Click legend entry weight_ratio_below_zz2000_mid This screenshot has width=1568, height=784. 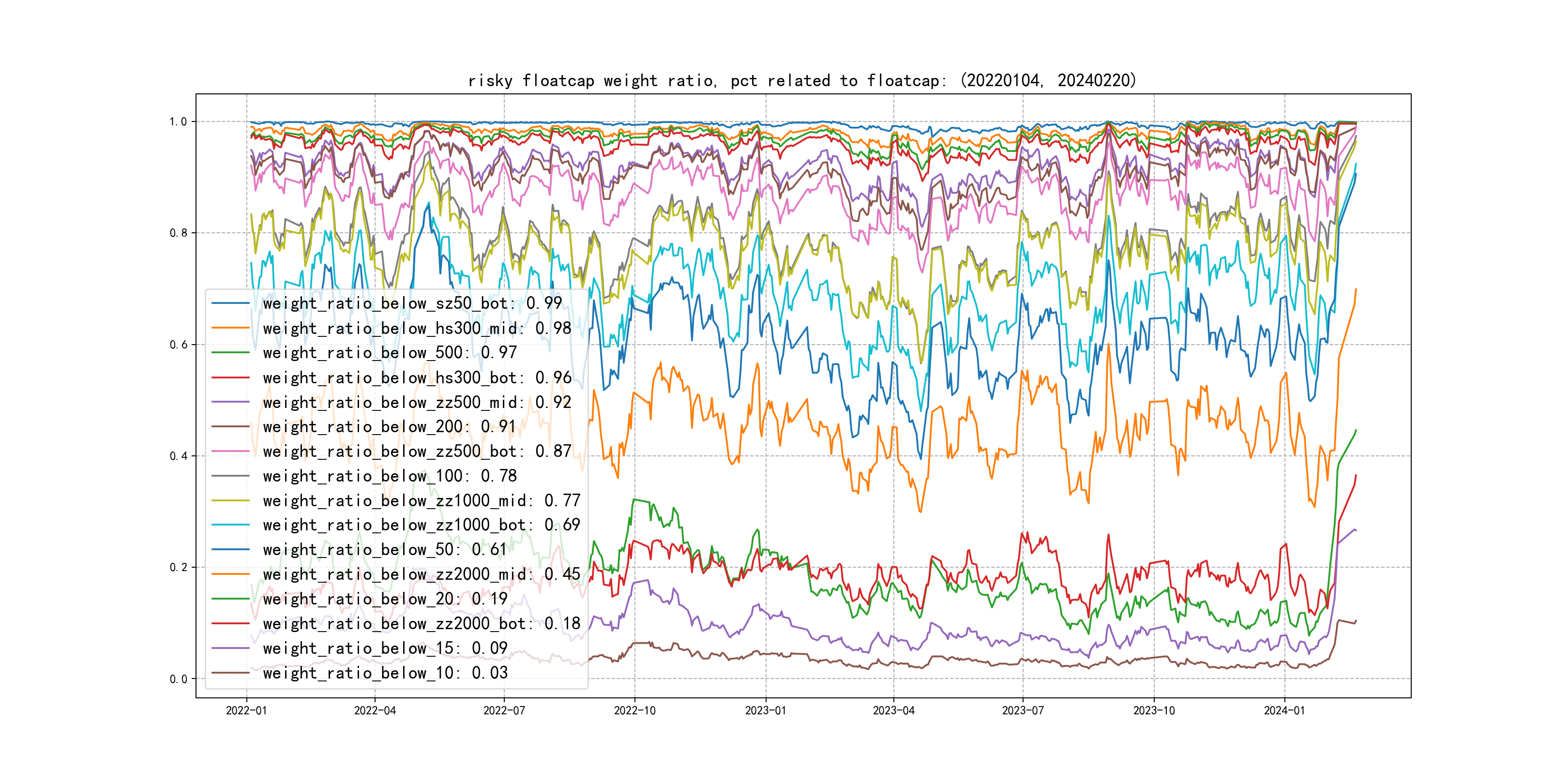pos(421,574)
